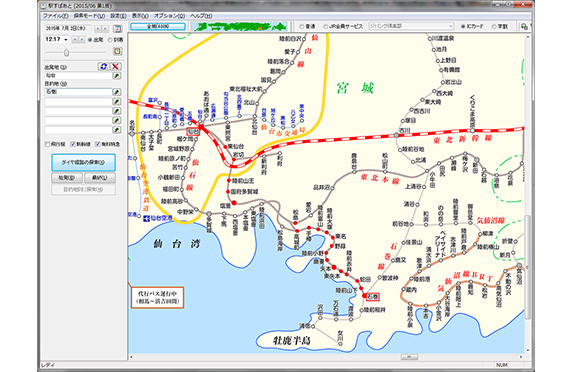Click the 全国(400%) zoom button
This screenshot has height=372, width=570.
click(158, 27)
